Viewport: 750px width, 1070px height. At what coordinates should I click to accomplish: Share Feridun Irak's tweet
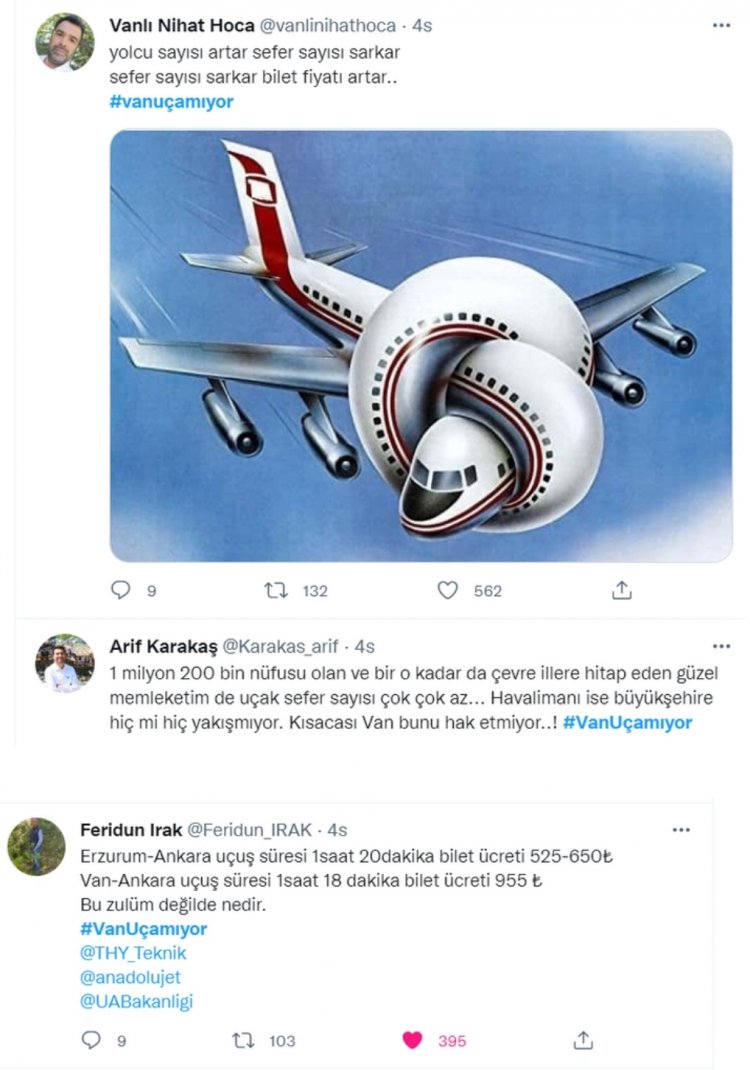585,1040
